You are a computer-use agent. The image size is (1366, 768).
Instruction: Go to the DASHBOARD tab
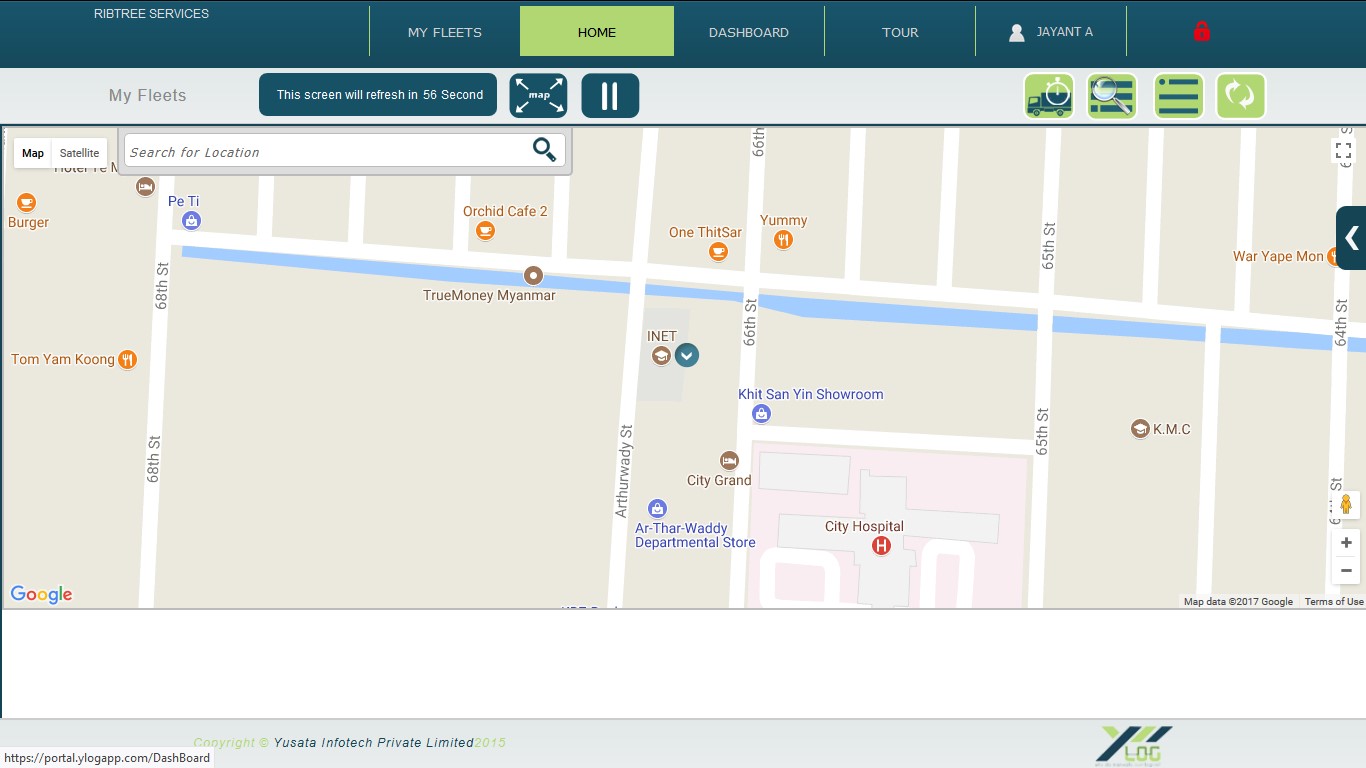(749, 32)
